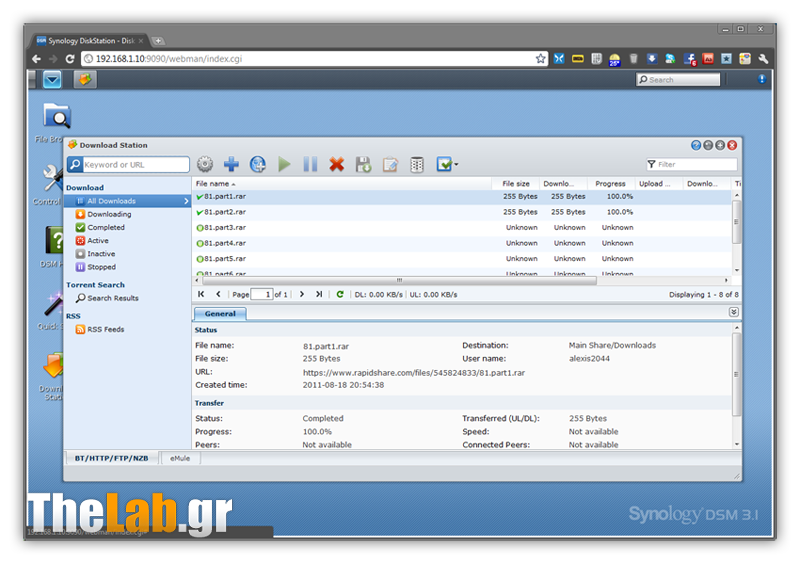
Task: Remove selected task with red X
Action: [337, 164]
